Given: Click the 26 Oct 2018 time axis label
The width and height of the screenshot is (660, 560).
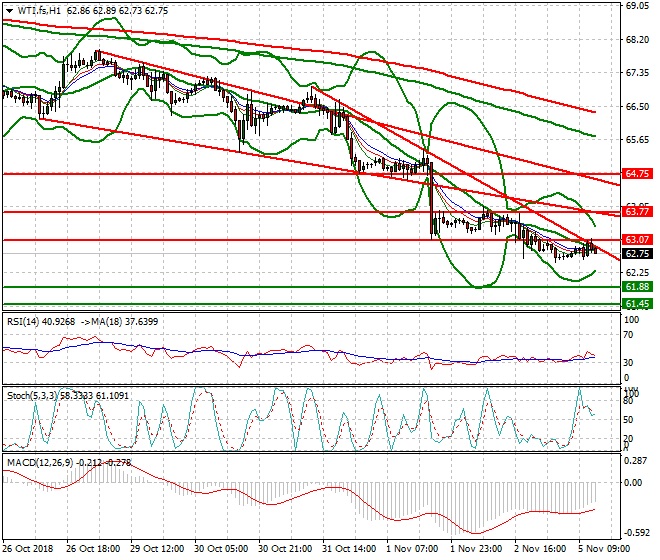Looking at the screenshot, I should point(28,549).
